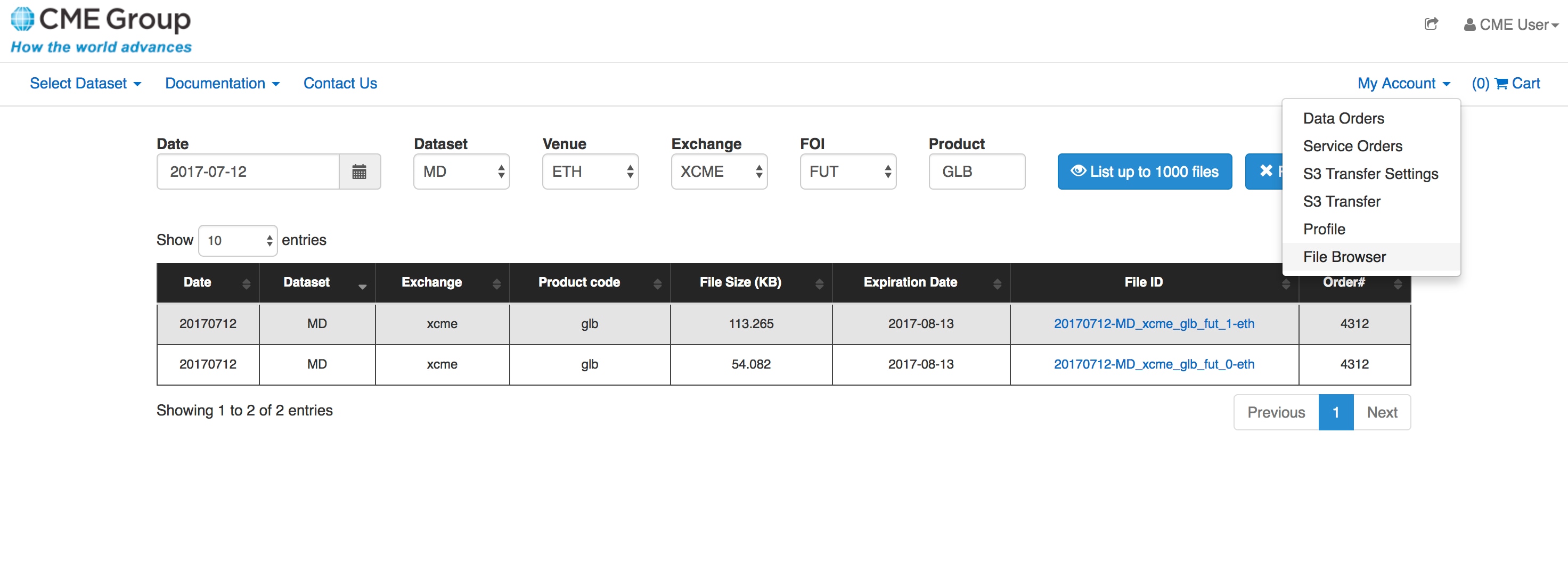1568x571 pixels.
Task: Sort table by Product code column
Action: (657, 283)
